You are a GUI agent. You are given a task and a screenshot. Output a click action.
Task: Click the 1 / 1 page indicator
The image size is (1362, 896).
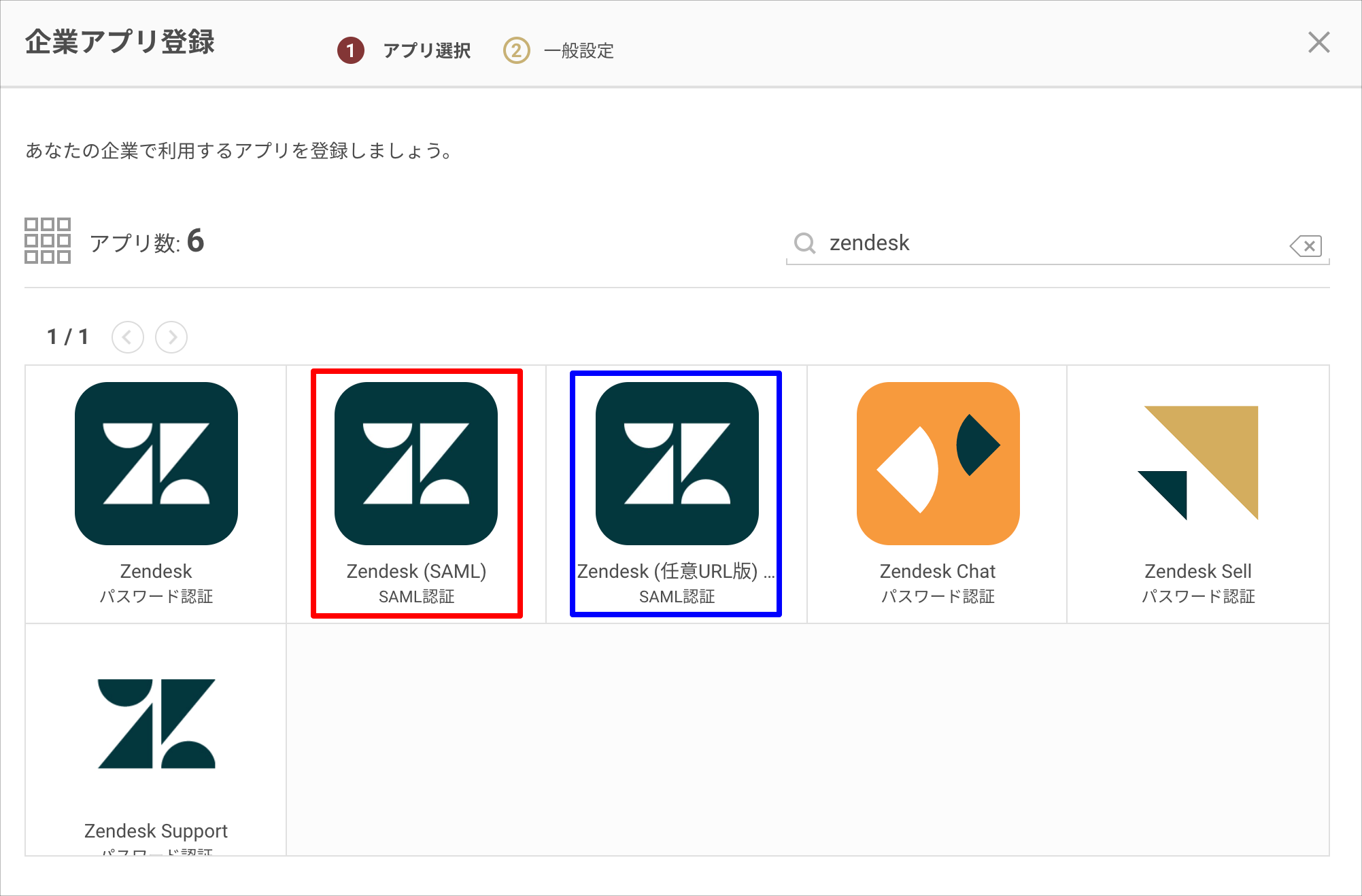[x=68, y=337]
